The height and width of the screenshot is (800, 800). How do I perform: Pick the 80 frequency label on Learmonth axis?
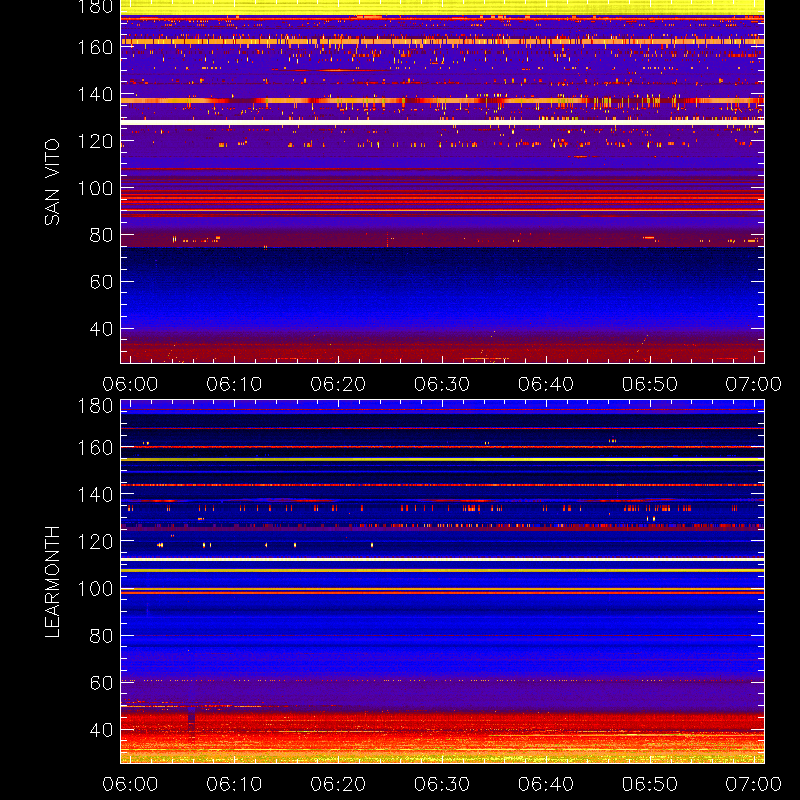101,636
